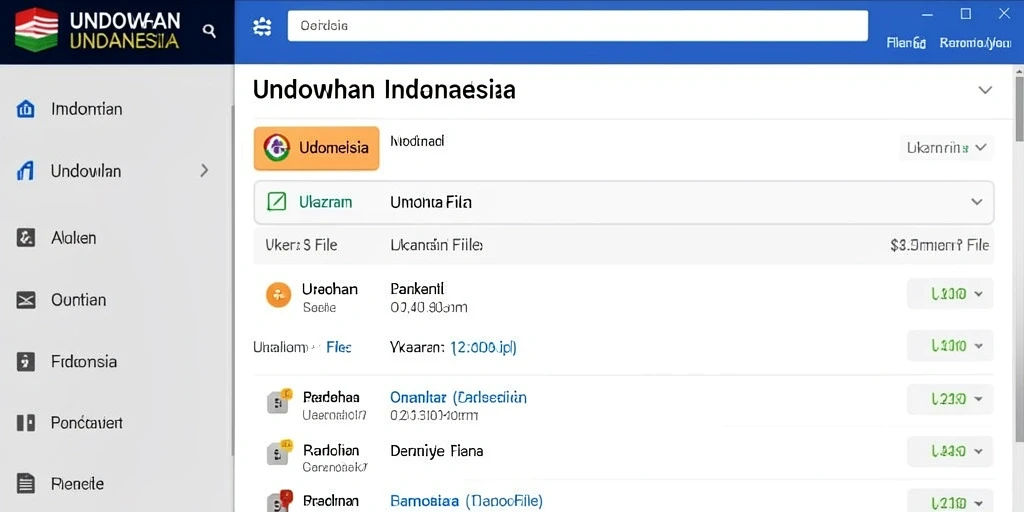Viewport: 1024px width, 512px height.
Task: Click the Imdontian home icon
Action: (25, 109)
